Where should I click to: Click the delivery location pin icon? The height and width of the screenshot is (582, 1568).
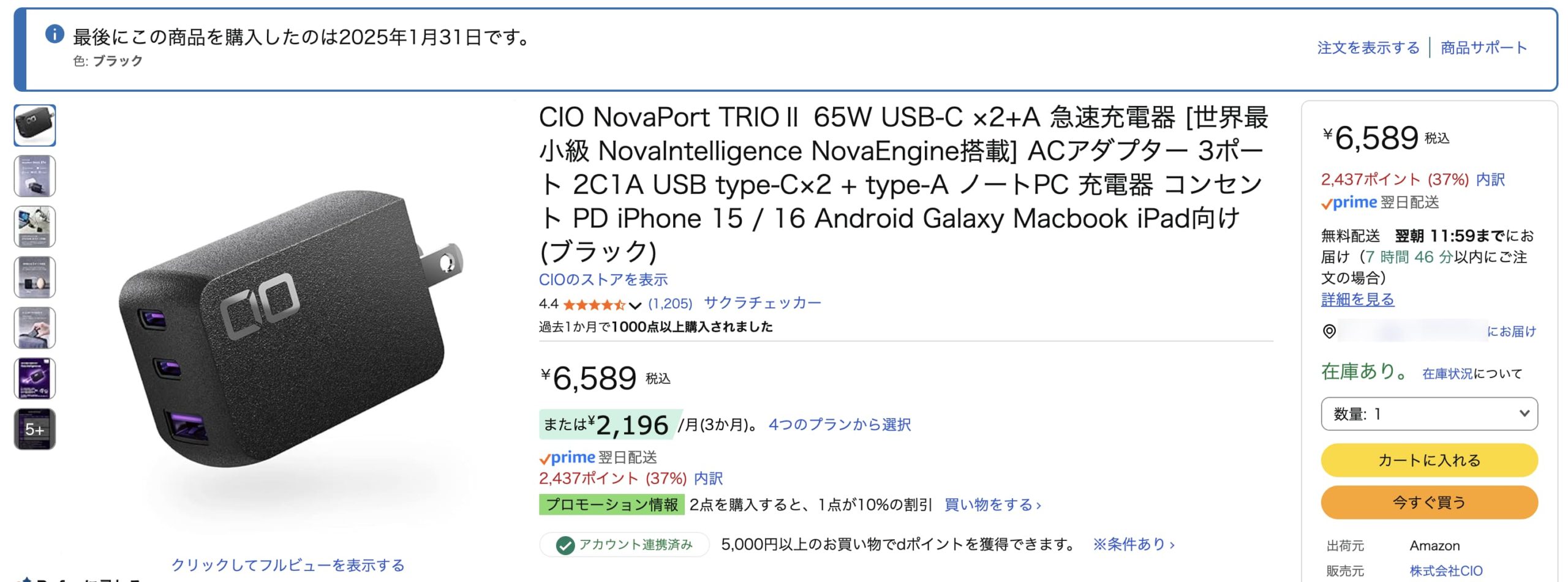(1329, 331)
